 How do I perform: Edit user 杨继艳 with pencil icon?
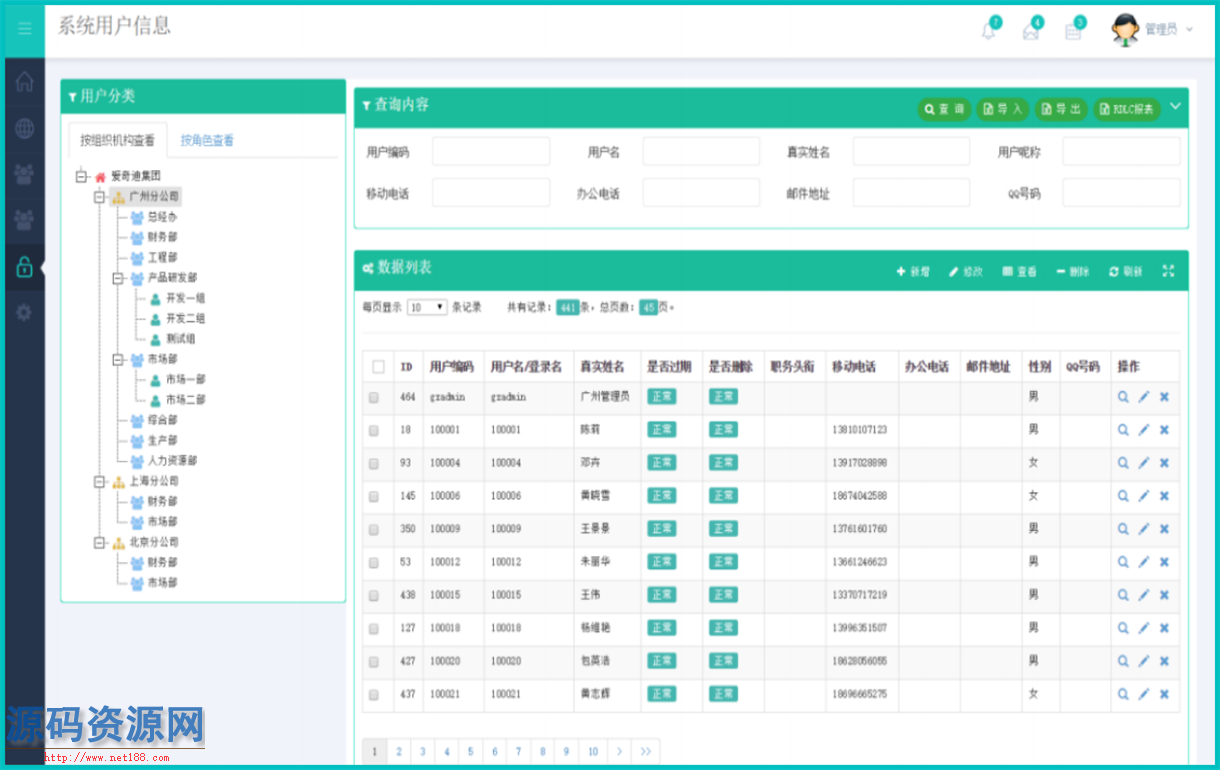(x=1144, y=628)
